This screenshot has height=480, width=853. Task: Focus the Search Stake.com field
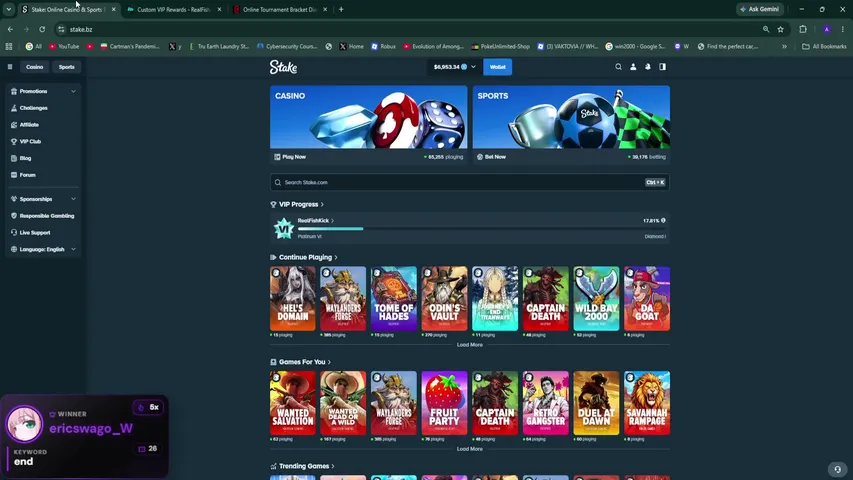pyautogui.click(x=469, y=182)
